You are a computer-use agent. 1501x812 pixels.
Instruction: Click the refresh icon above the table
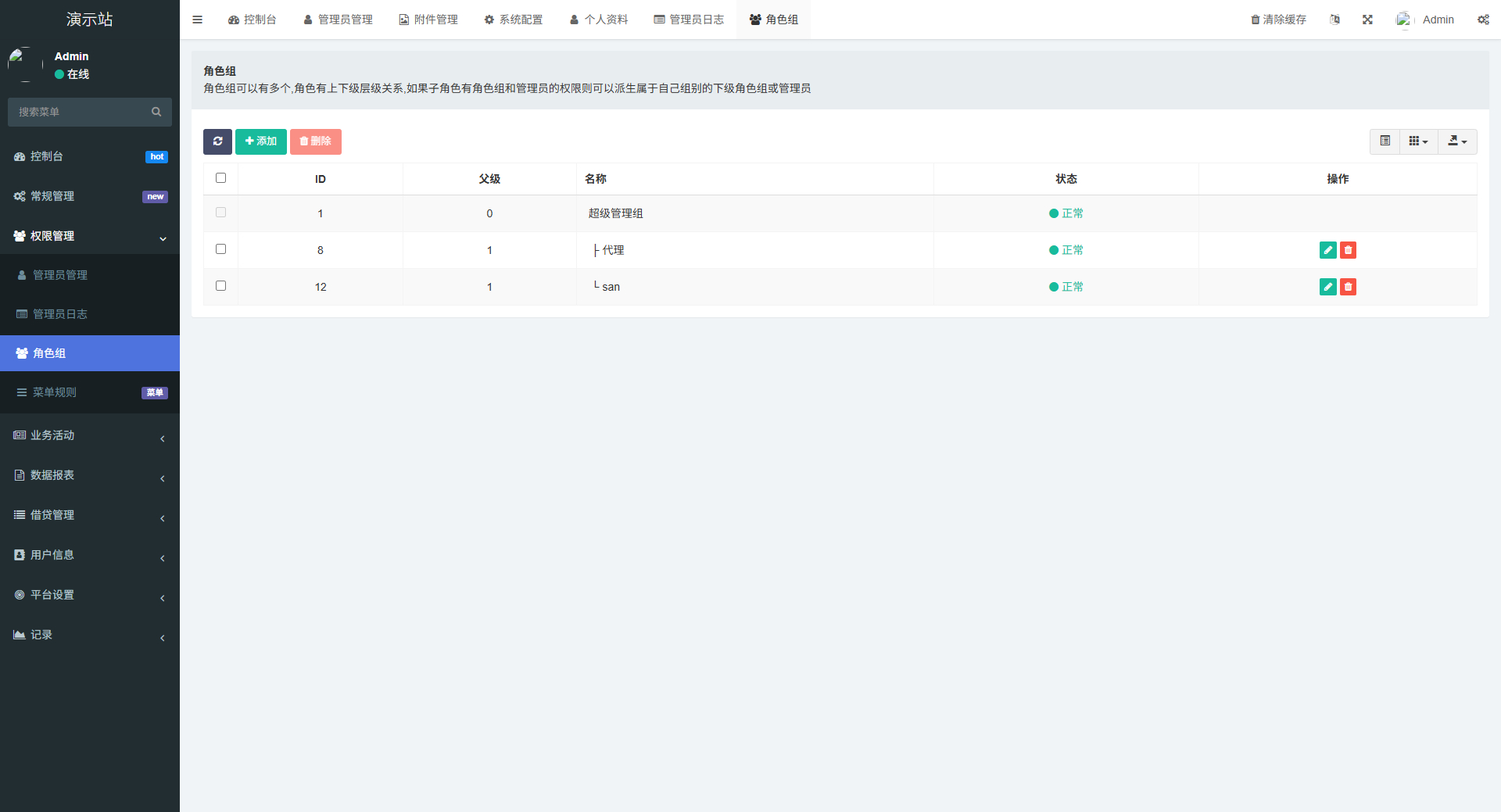tap(217, 141)
